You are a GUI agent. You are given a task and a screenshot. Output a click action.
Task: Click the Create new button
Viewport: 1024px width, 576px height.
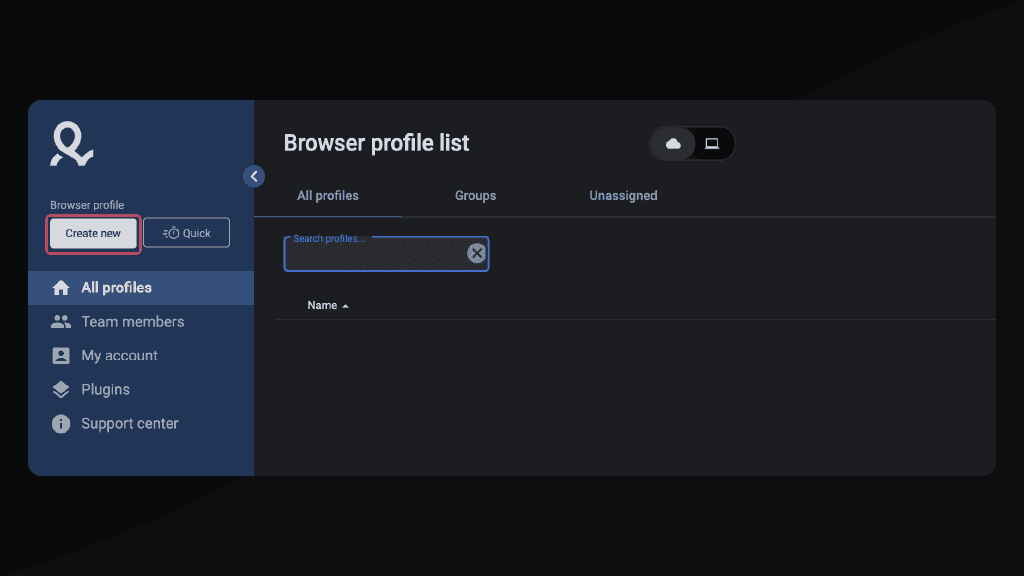pos(92,233)
